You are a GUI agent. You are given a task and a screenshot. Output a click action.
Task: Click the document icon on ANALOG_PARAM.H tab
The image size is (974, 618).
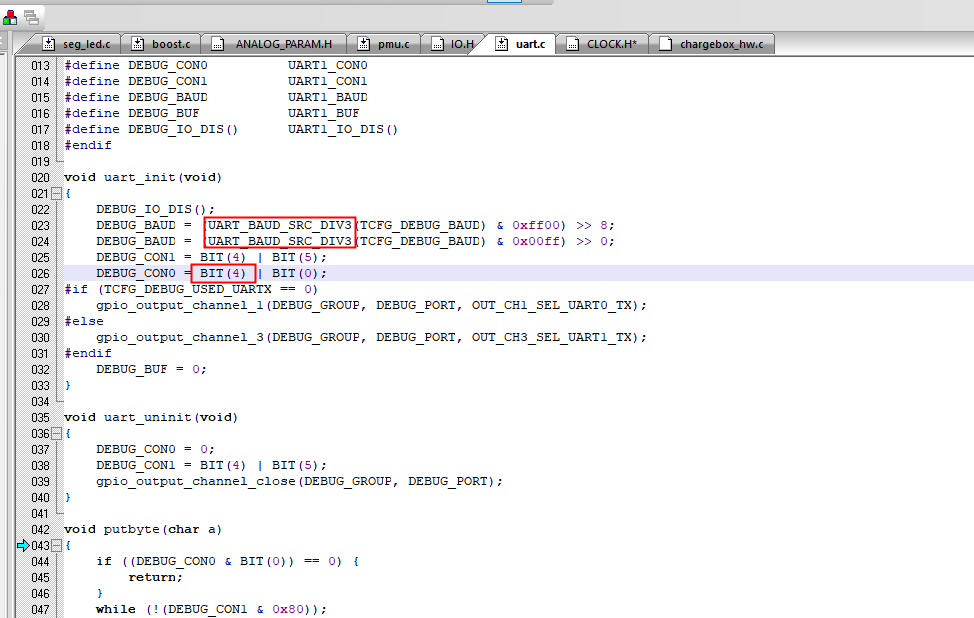(x=217, y=44)
